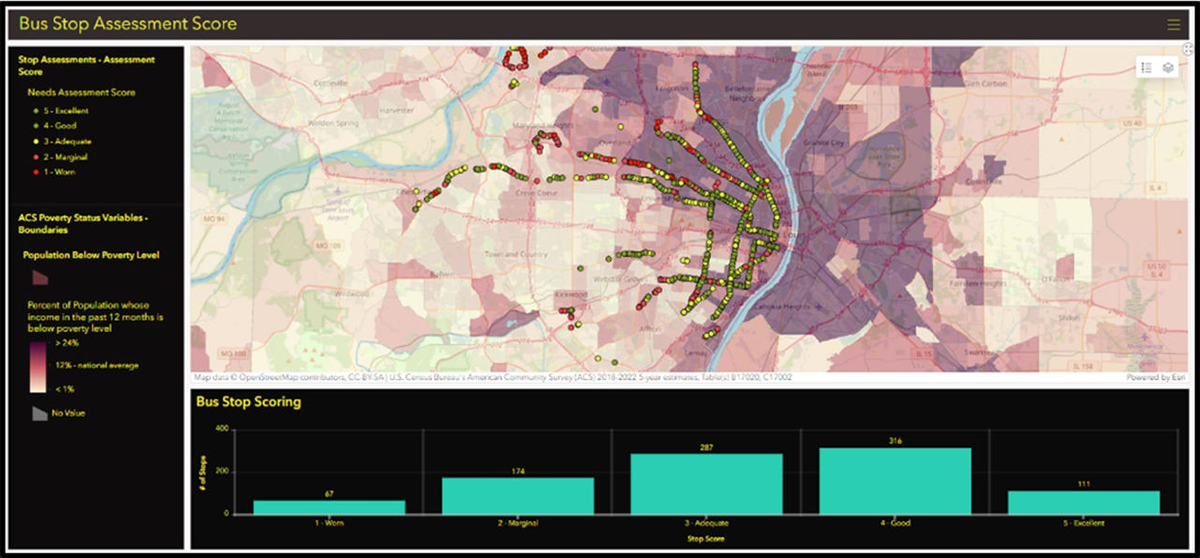
Task: Click the 'Bus Stop Assessment Score' dashboard title
Action: point(128,24)
